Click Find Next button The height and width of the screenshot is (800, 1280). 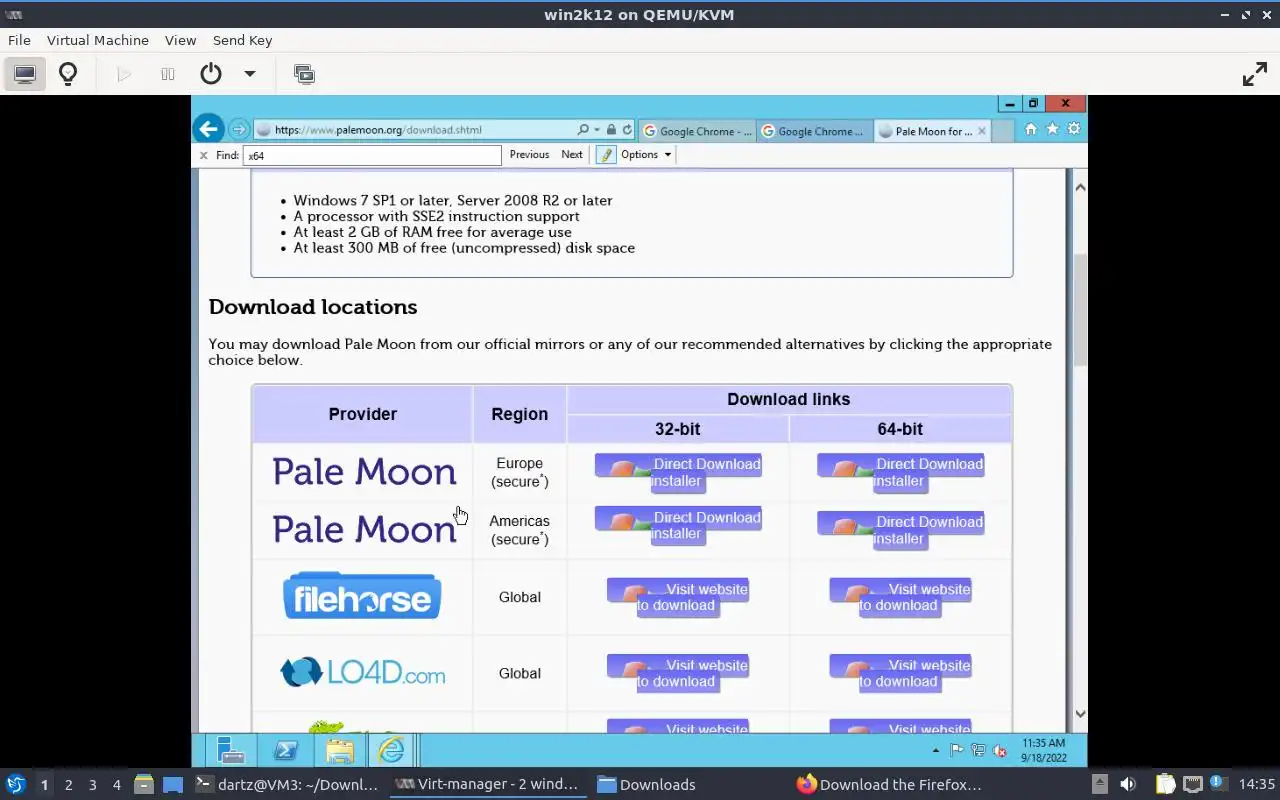coord(572,155)
